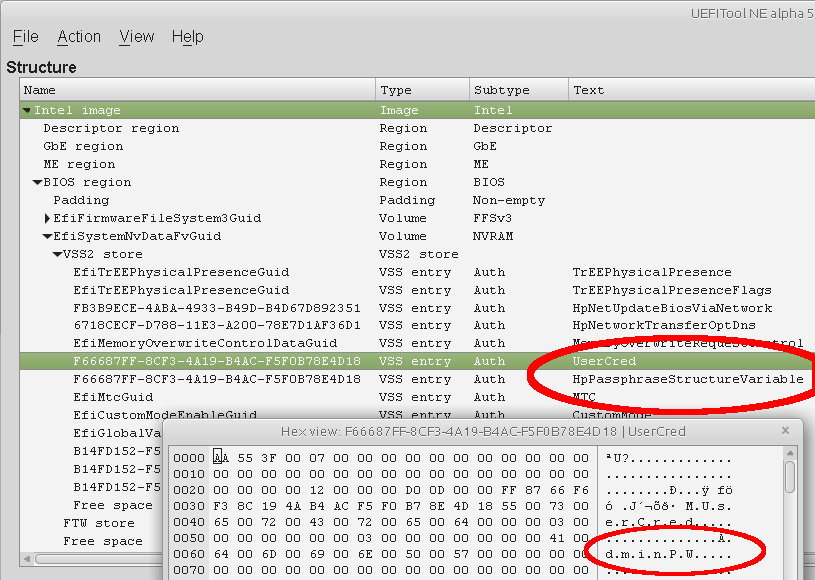Collapse the EfiSystemNvDataFvGuid volume
The width and height of the screenshot is (815, 580).
tap(47, 236)
